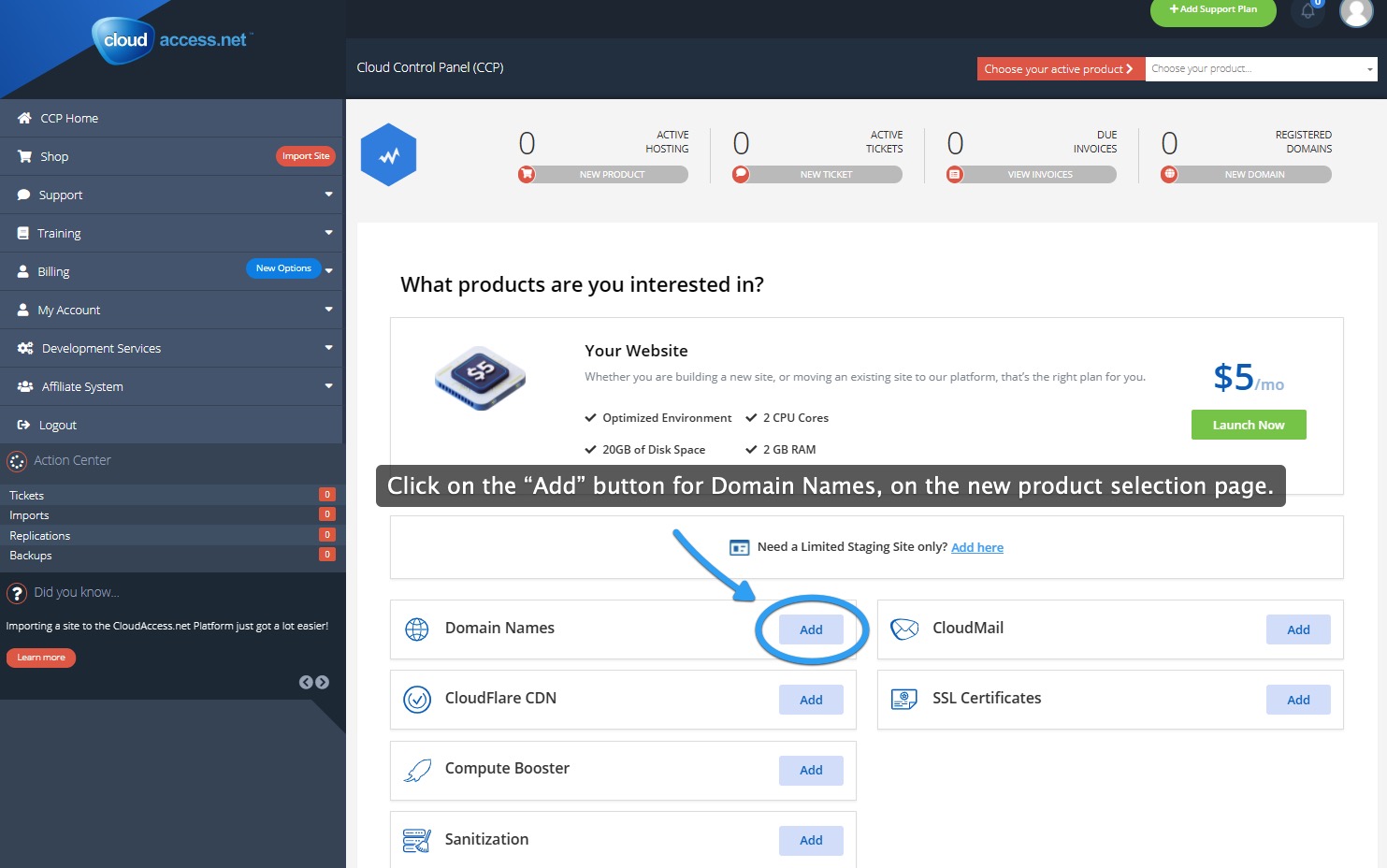Screen dimensions: 1387x868
Task: Open CCP Home in the sidebar
Action: 171,118
